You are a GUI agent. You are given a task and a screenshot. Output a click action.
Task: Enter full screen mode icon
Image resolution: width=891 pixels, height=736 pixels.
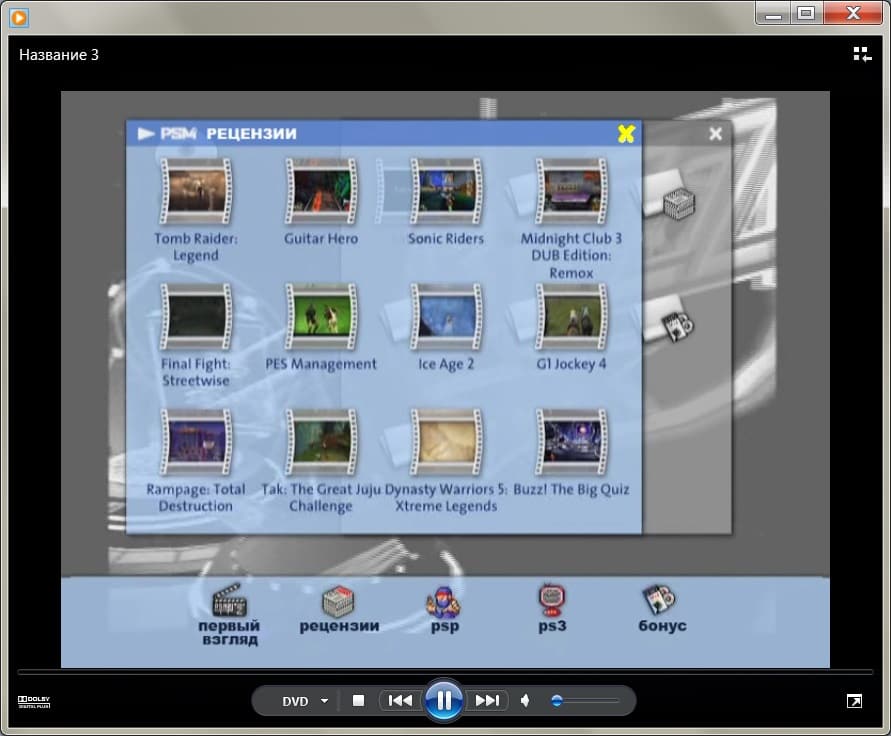(x=854, y=701)
